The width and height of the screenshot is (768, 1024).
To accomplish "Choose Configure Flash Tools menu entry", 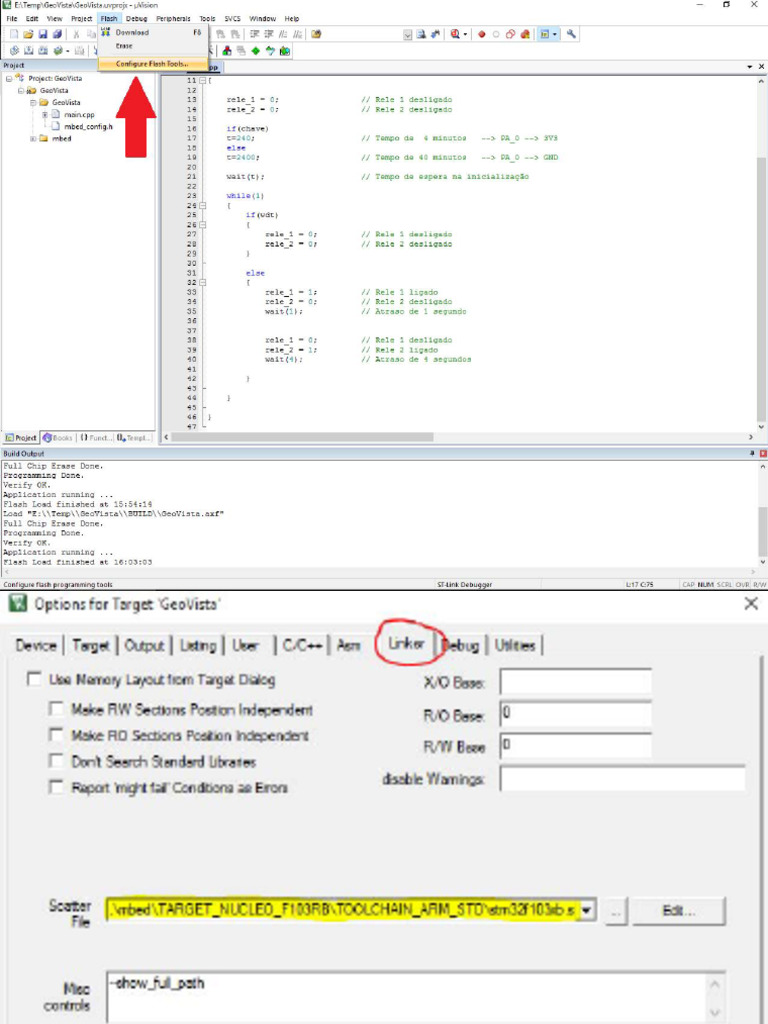I will point(153,64).
